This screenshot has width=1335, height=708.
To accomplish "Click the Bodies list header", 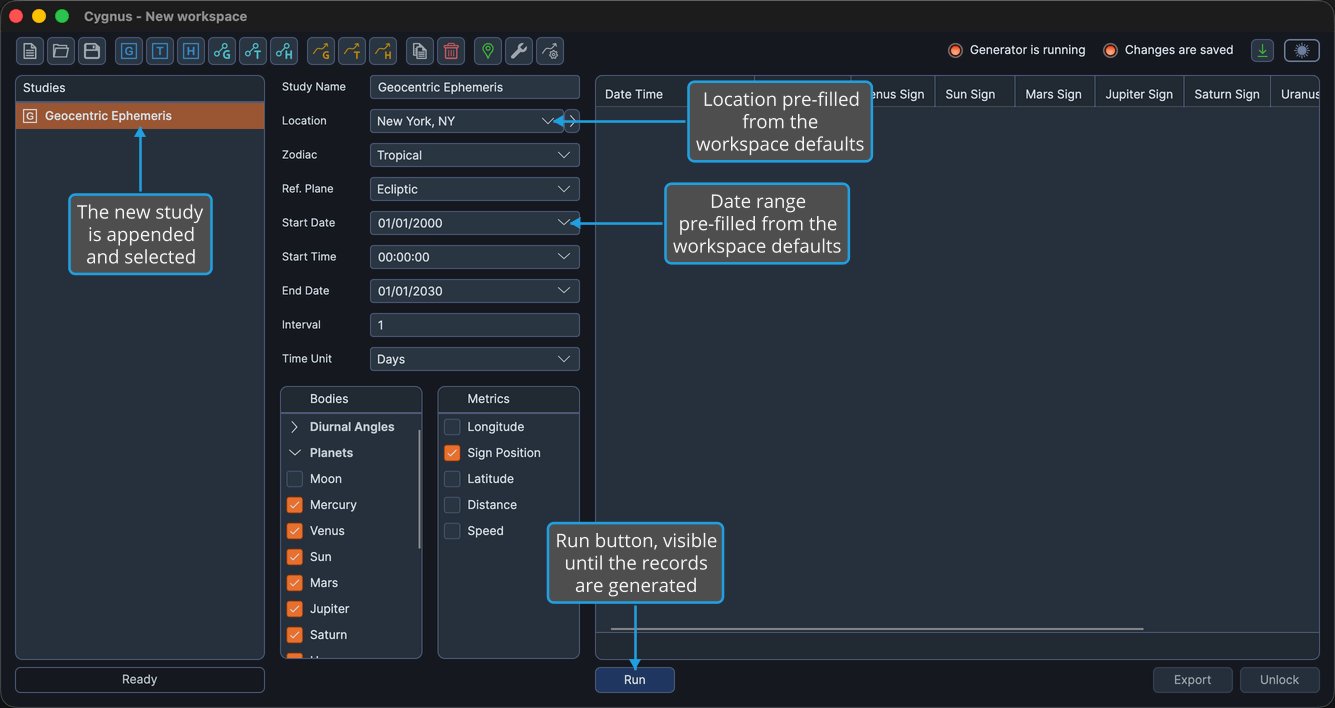I will (351, 399).
